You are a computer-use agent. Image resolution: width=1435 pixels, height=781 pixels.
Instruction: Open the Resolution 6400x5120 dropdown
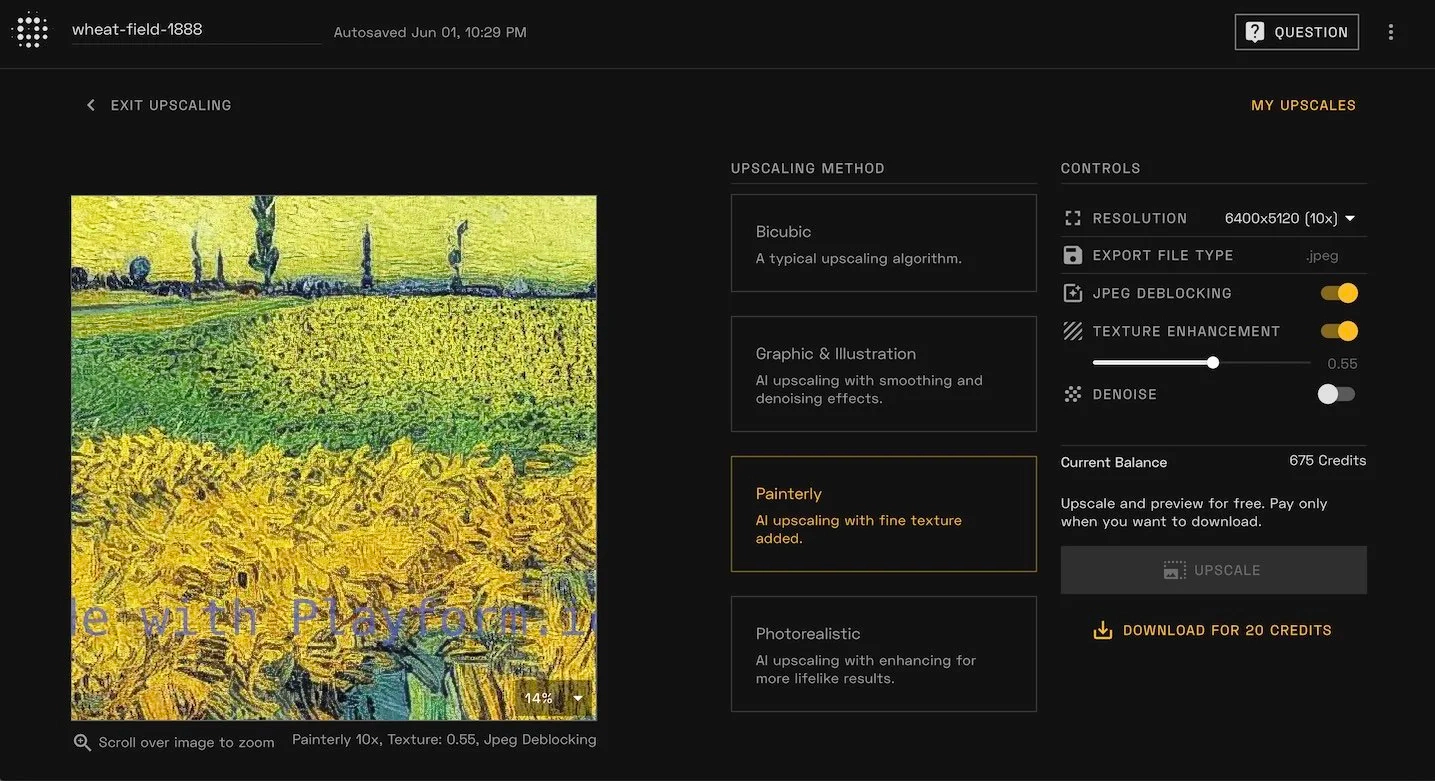(1290, 218)
